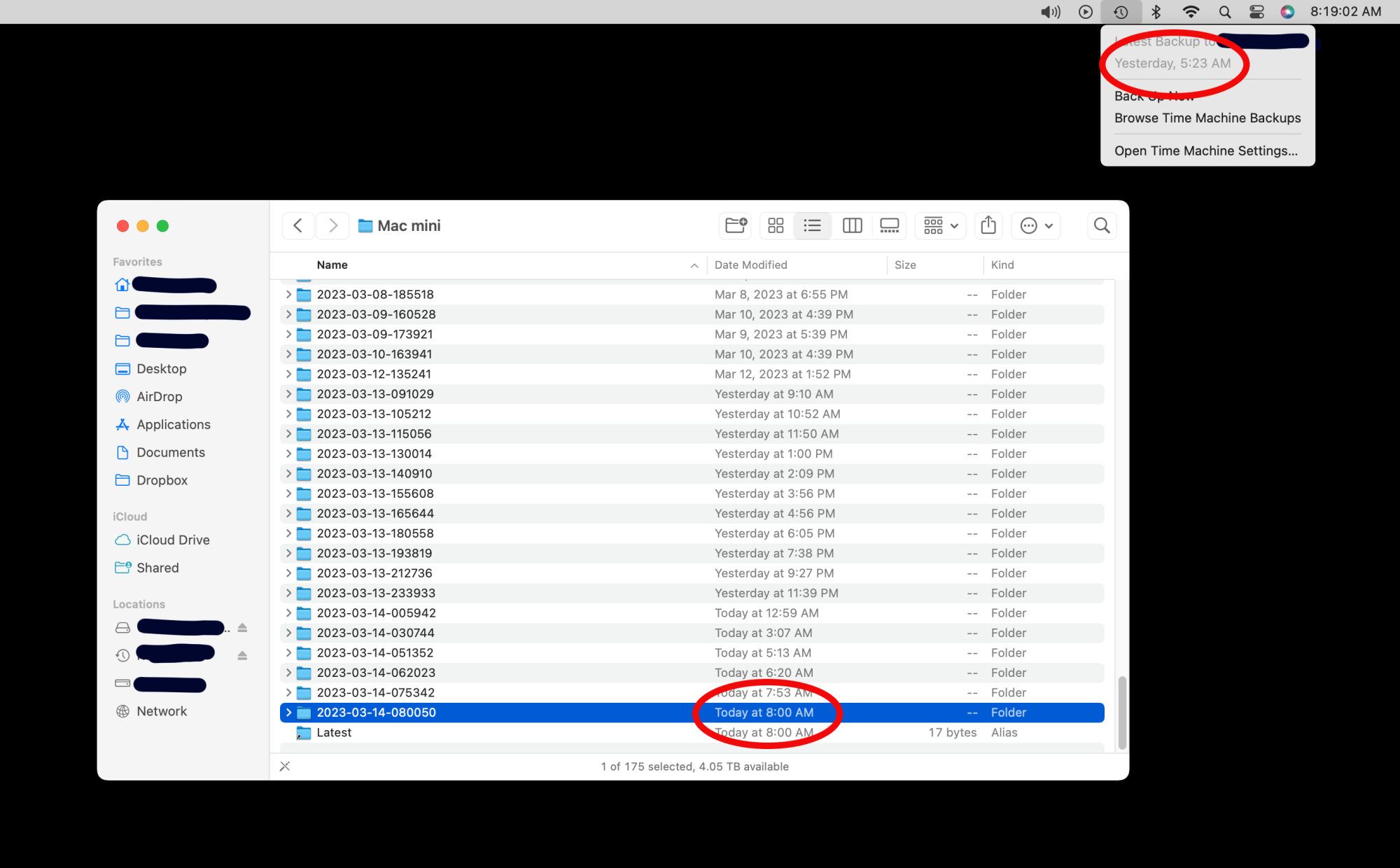The height and width of the screenshot is (868, 1400).
Task: Expand the 2023-03-13-091029 backup folder
Action: coord(288,394)
